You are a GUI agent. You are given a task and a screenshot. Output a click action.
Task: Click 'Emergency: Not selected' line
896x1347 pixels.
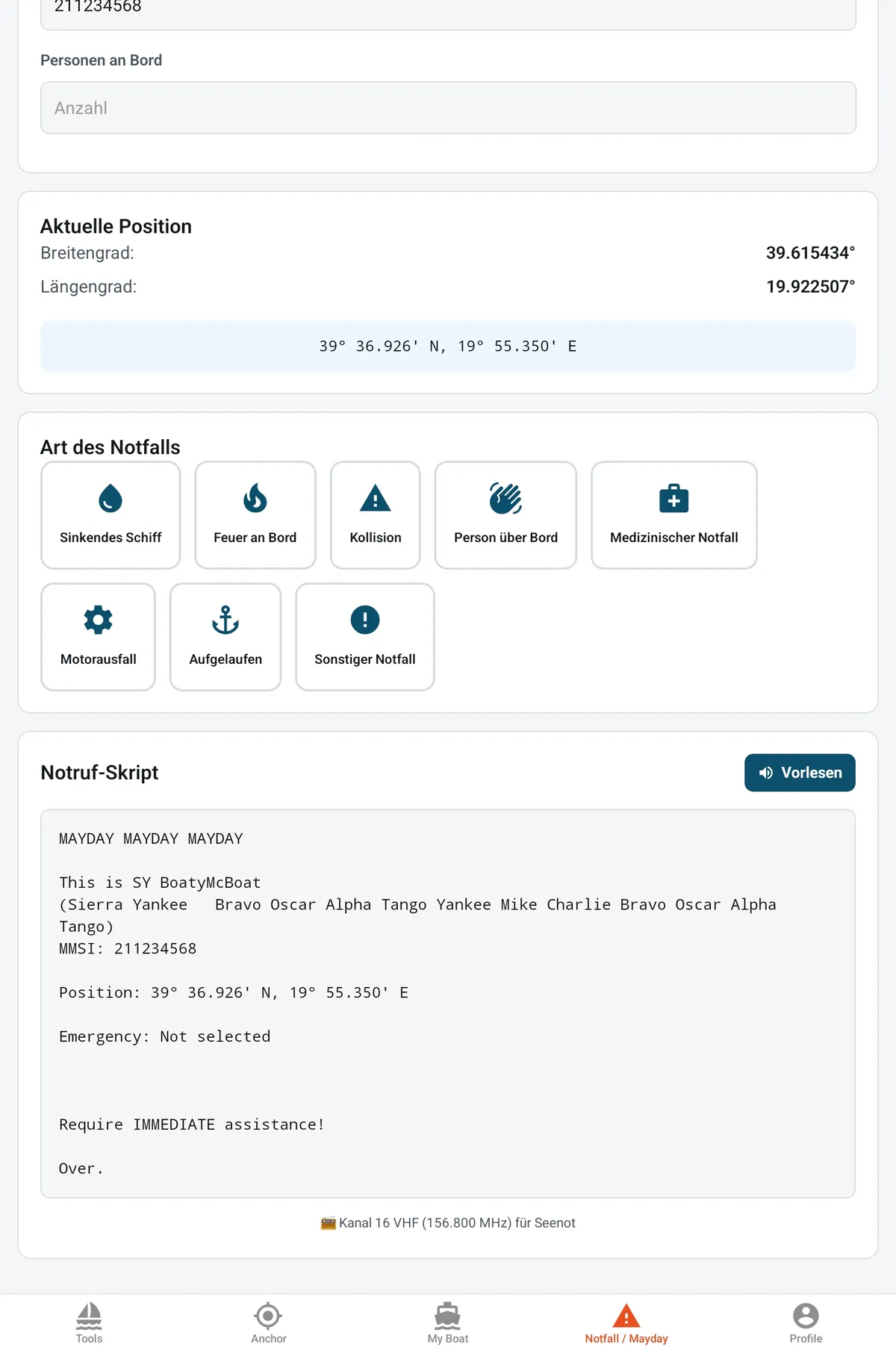coord(165,1036)
